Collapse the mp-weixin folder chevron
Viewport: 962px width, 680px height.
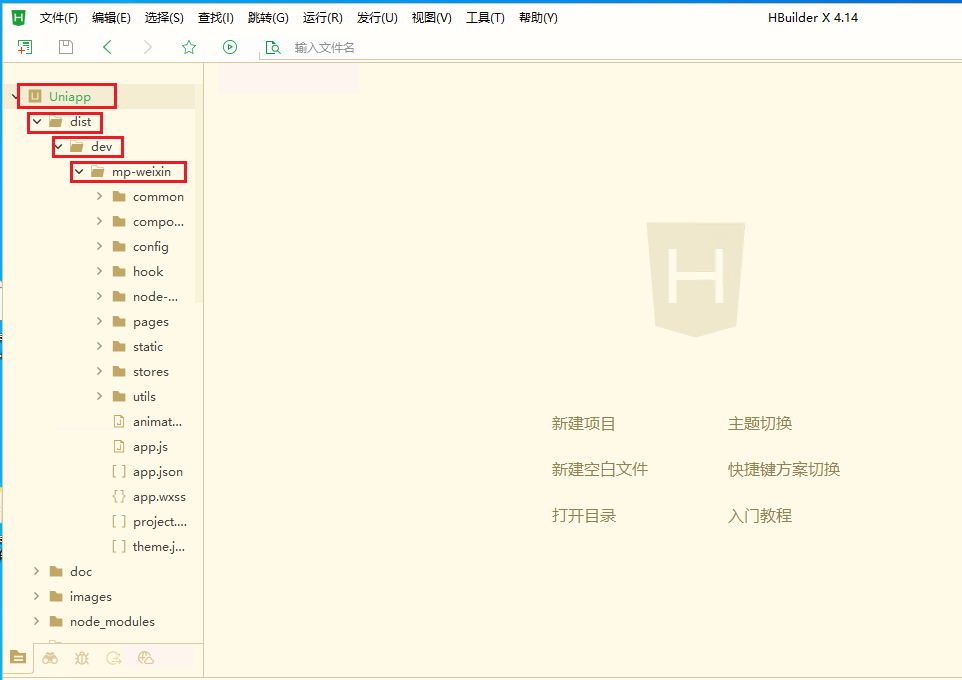click(x=79, y=172)
